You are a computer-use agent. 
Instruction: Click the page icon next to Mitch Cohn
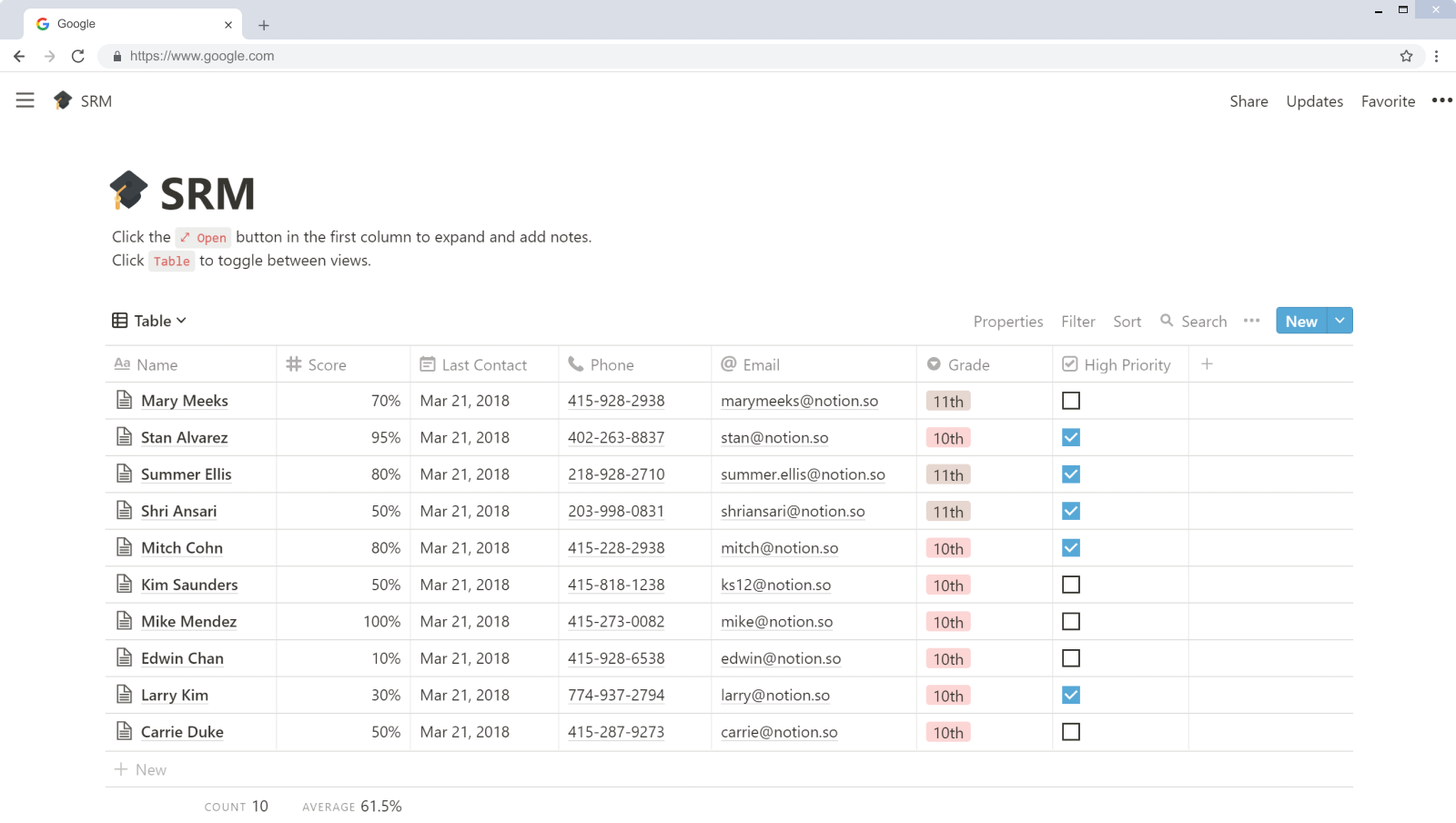tap(124, 547)
